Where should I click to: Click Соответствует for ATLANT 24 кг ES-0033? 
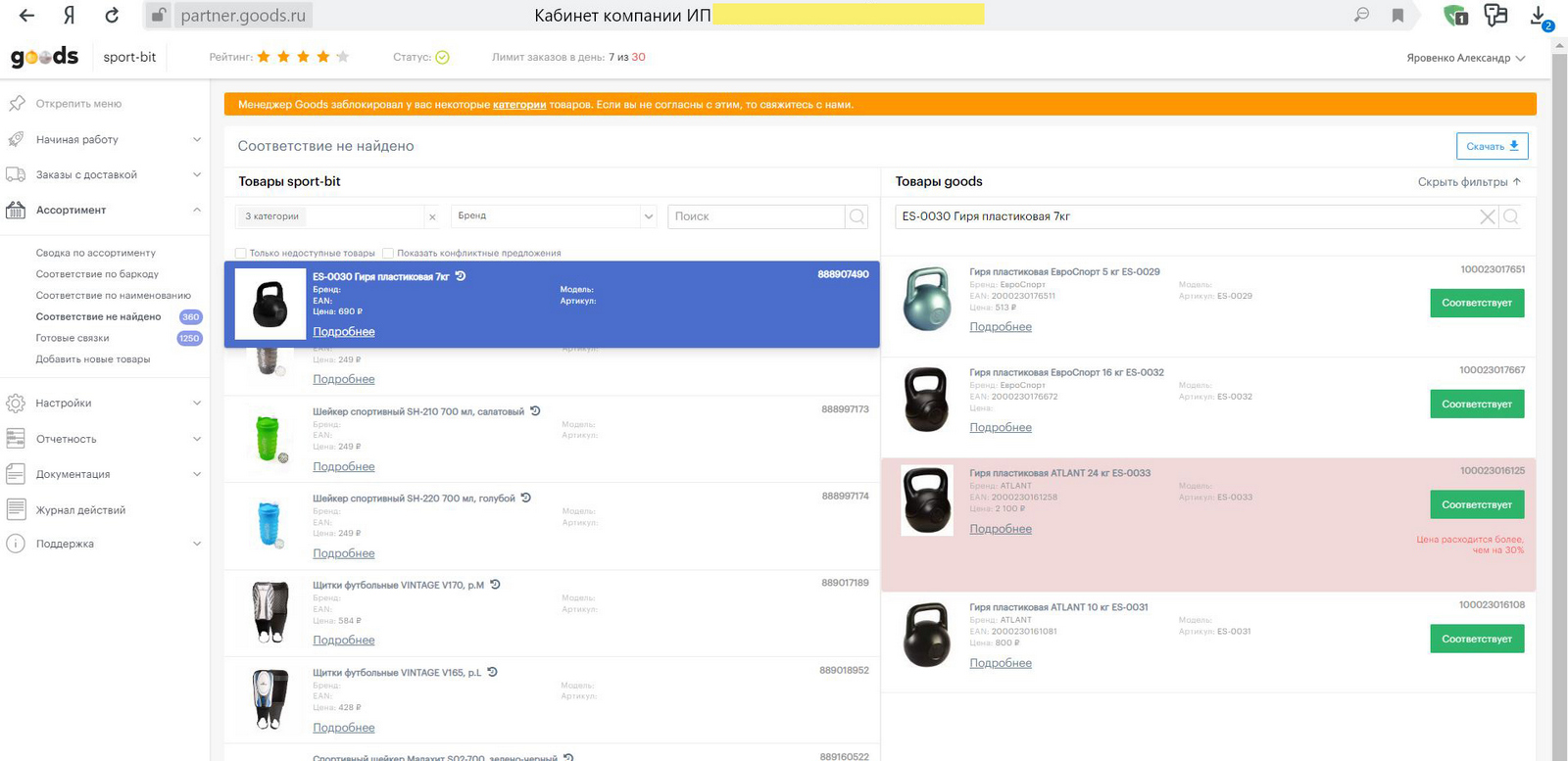(x=1477, y=504)
